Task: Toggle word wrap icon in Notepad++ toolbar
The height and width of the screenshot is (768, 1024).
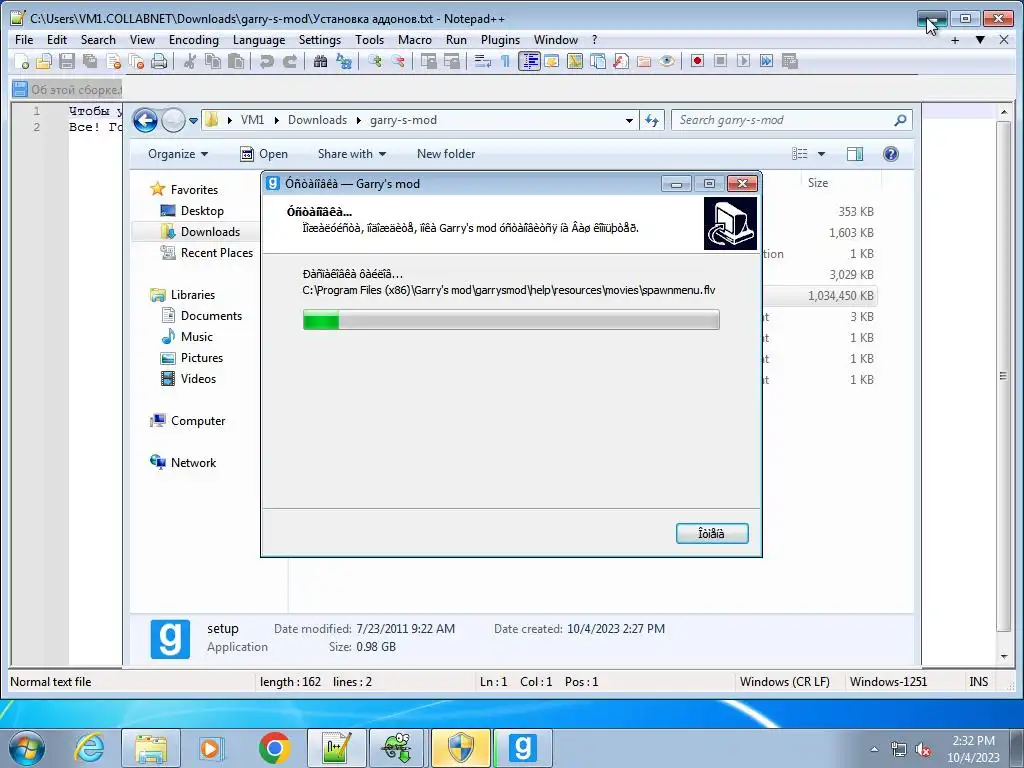Action: (x=483, y=61)
